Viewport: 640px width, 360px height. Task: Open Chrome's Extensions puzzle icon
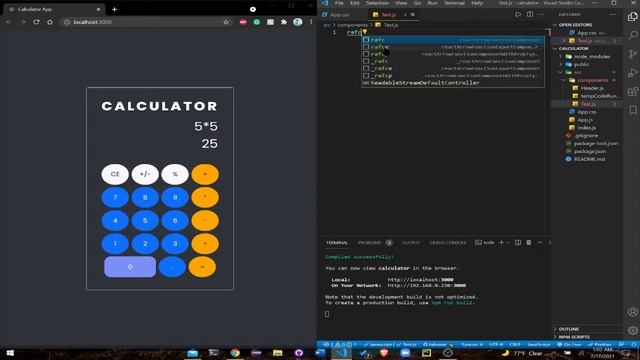coord(284,22)
